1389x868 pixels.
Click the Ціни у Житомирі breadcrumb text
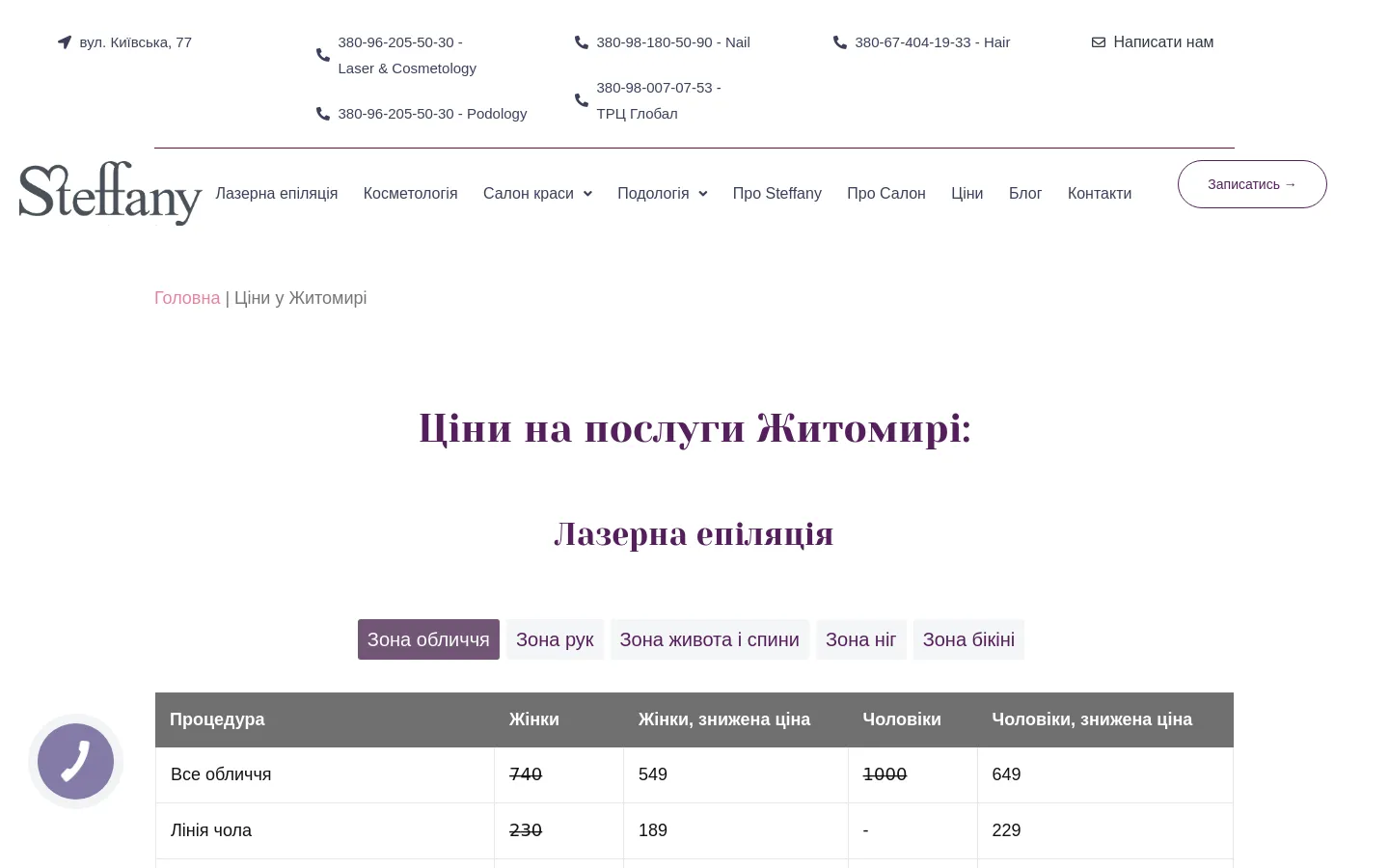tap(300, 298)
